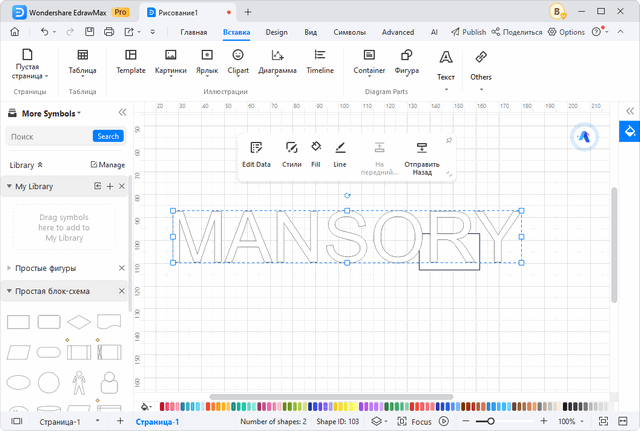
Task: Click Edit Data in the floating toolbar
Action: 256,154
